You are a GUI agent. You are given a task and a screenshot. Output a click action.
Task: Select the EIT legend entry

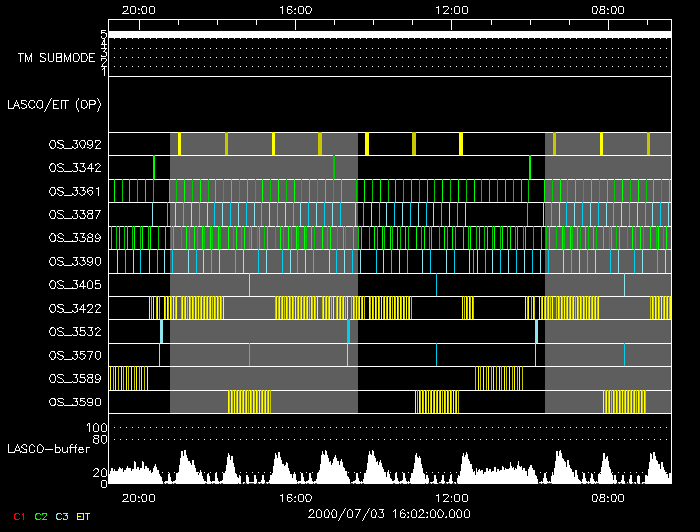point(83,516)
